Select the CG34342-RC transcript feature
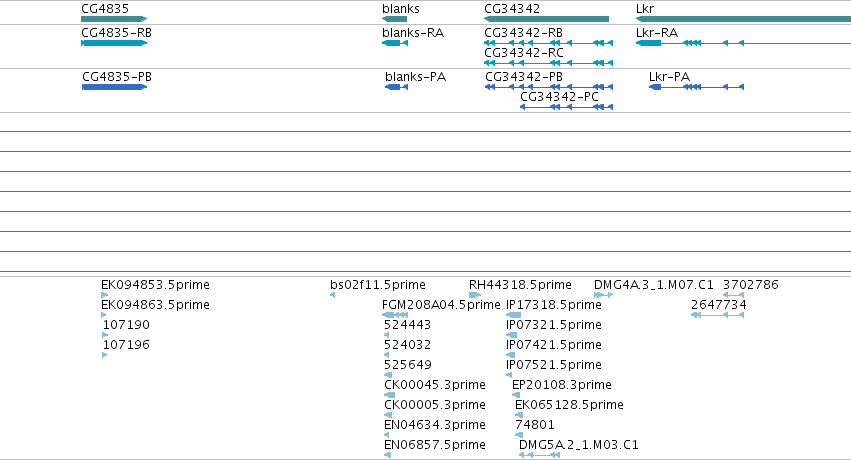The height and width of the screenshot is (460, 851). pos(549,63)
